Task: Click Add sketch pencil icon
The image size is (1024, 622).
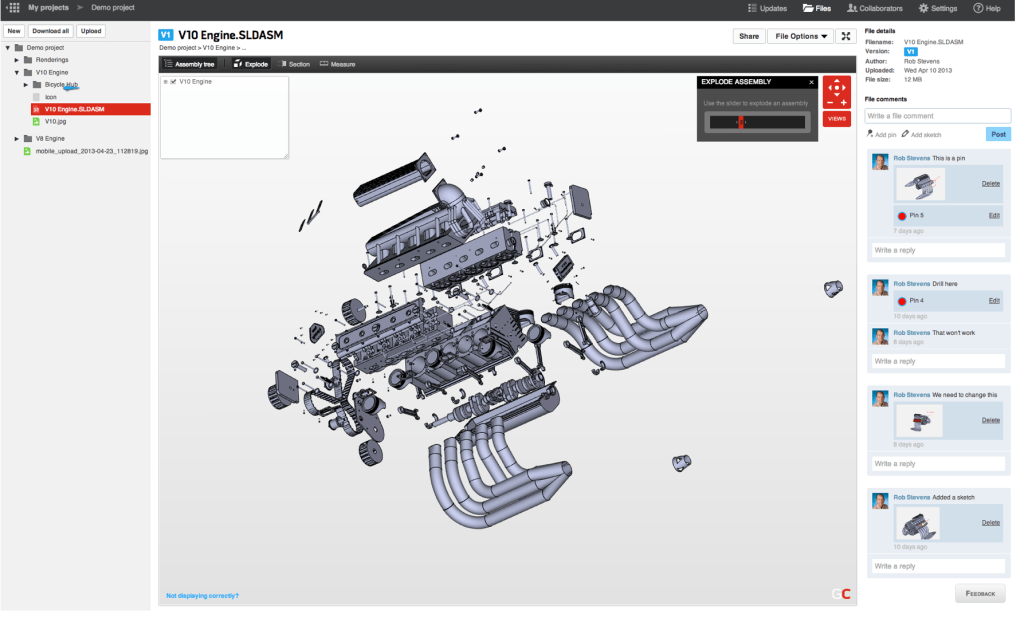Action: [x=905, y=133]
